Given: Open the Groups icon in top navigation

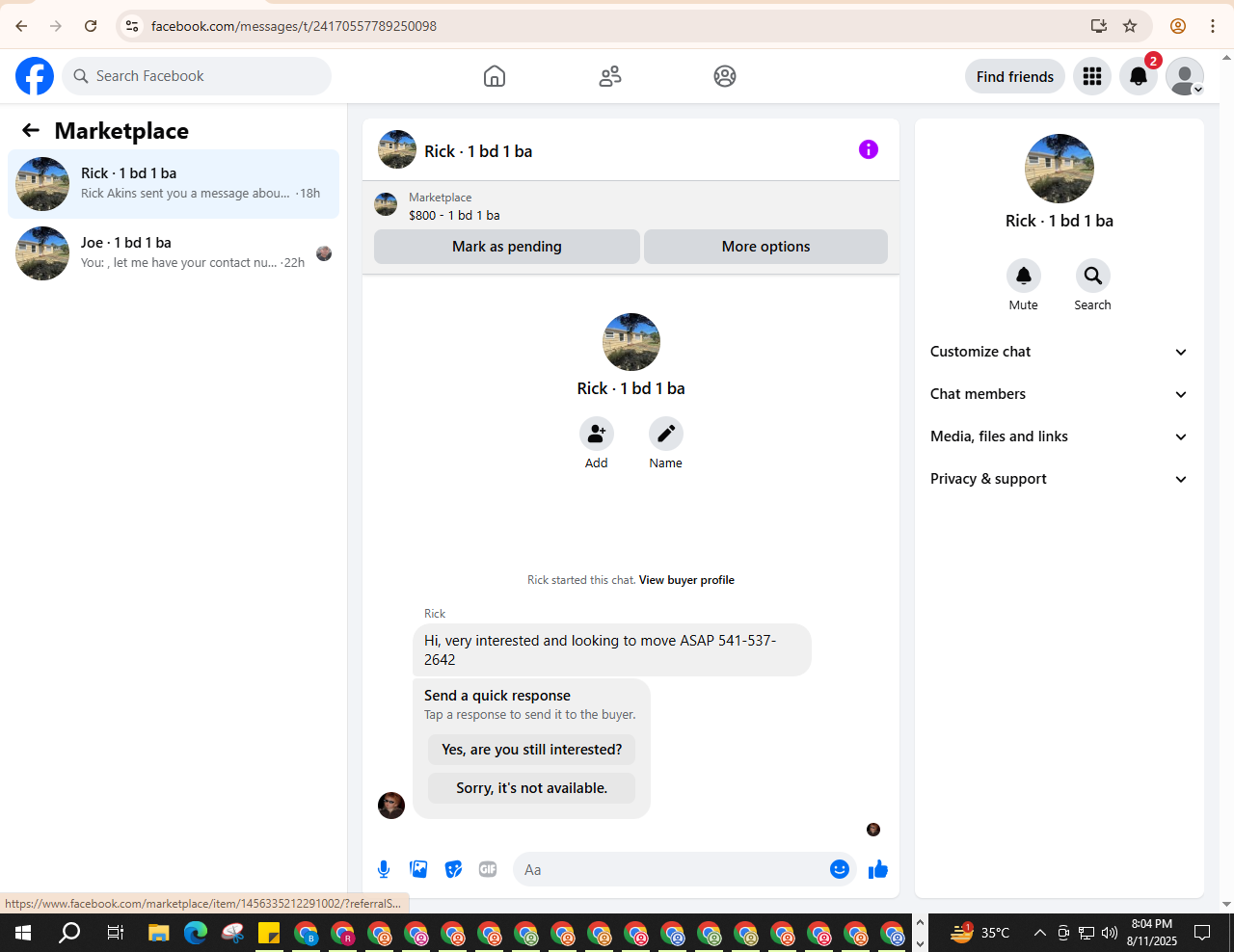Looking at the screenshot, I should pyautogui.click(x=725, y=76).
